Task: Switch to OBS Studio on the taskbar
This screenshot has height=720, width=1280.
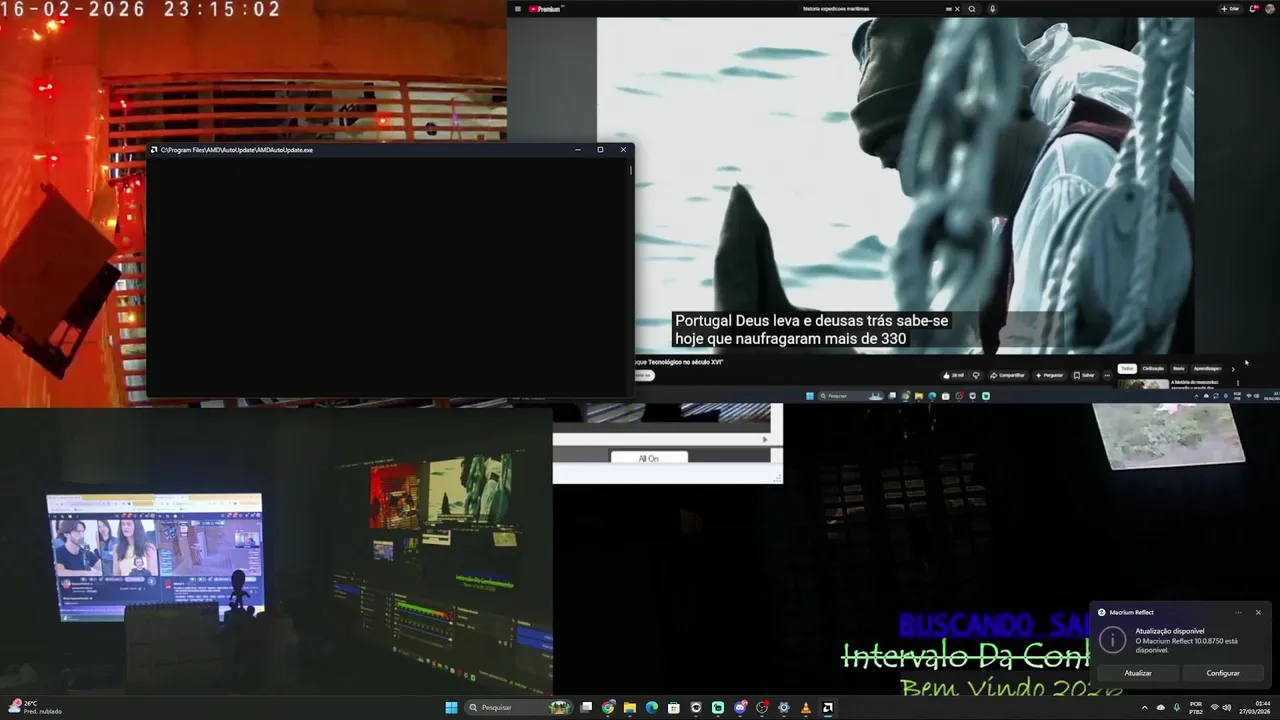Action: [762, 708]
